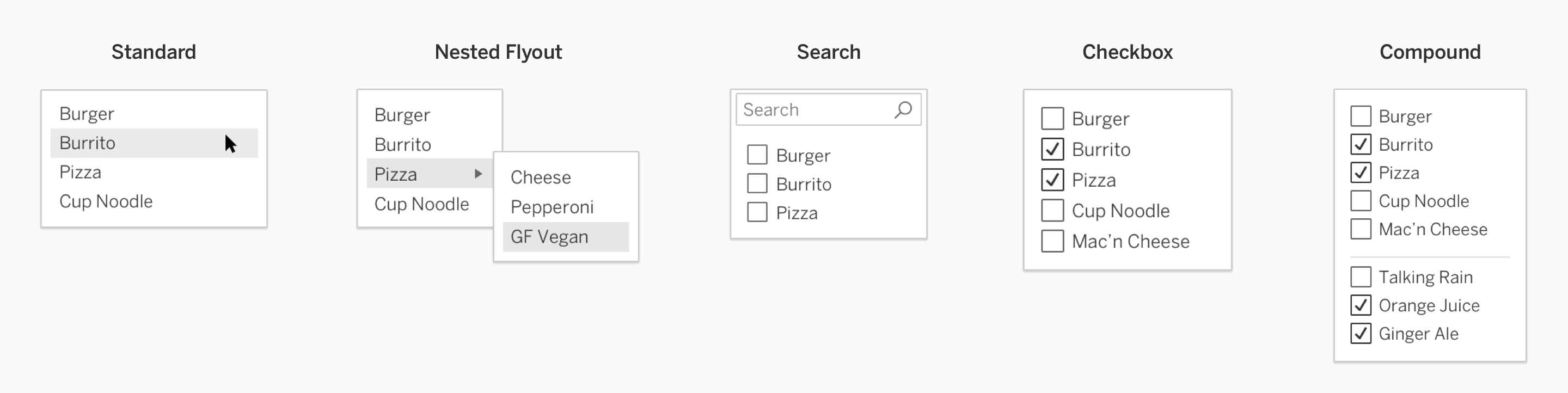The image size is (1568, 393).
Task: Select GF Vegan from the Pizza flyout
Action: tap(549, 236)
